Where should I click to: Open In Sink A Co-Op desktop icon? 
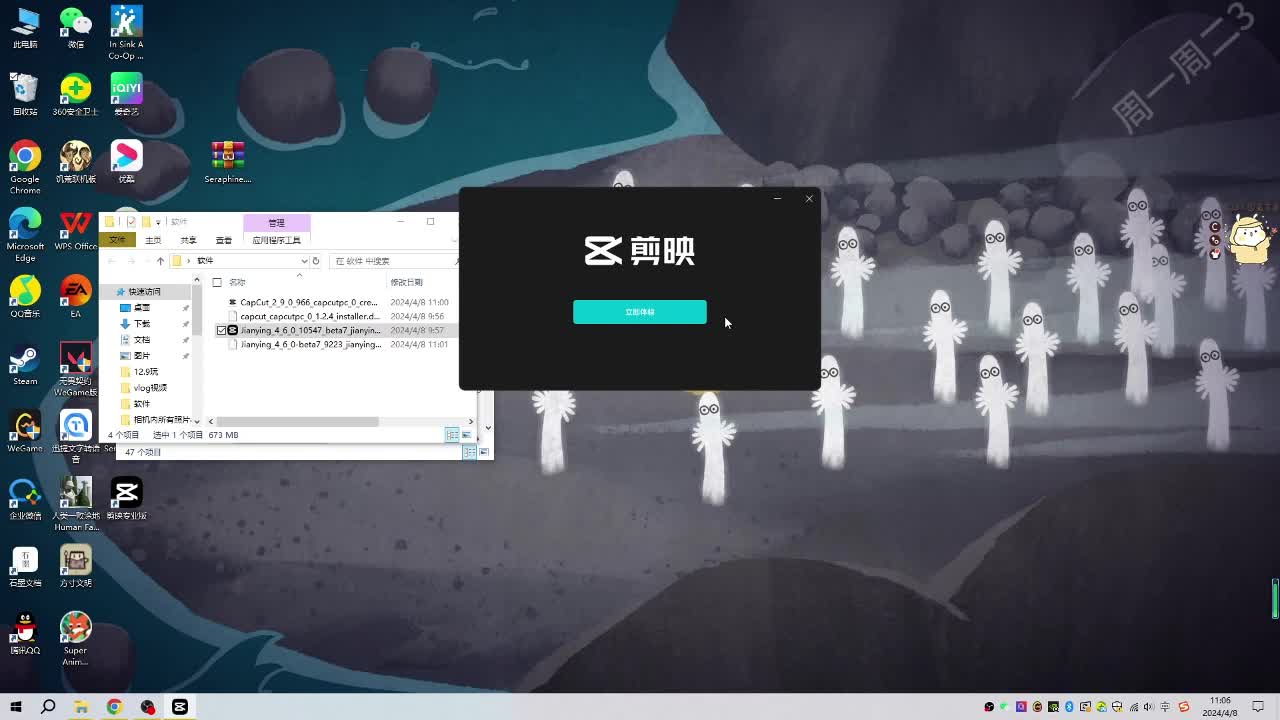click(x=126, y=32)
